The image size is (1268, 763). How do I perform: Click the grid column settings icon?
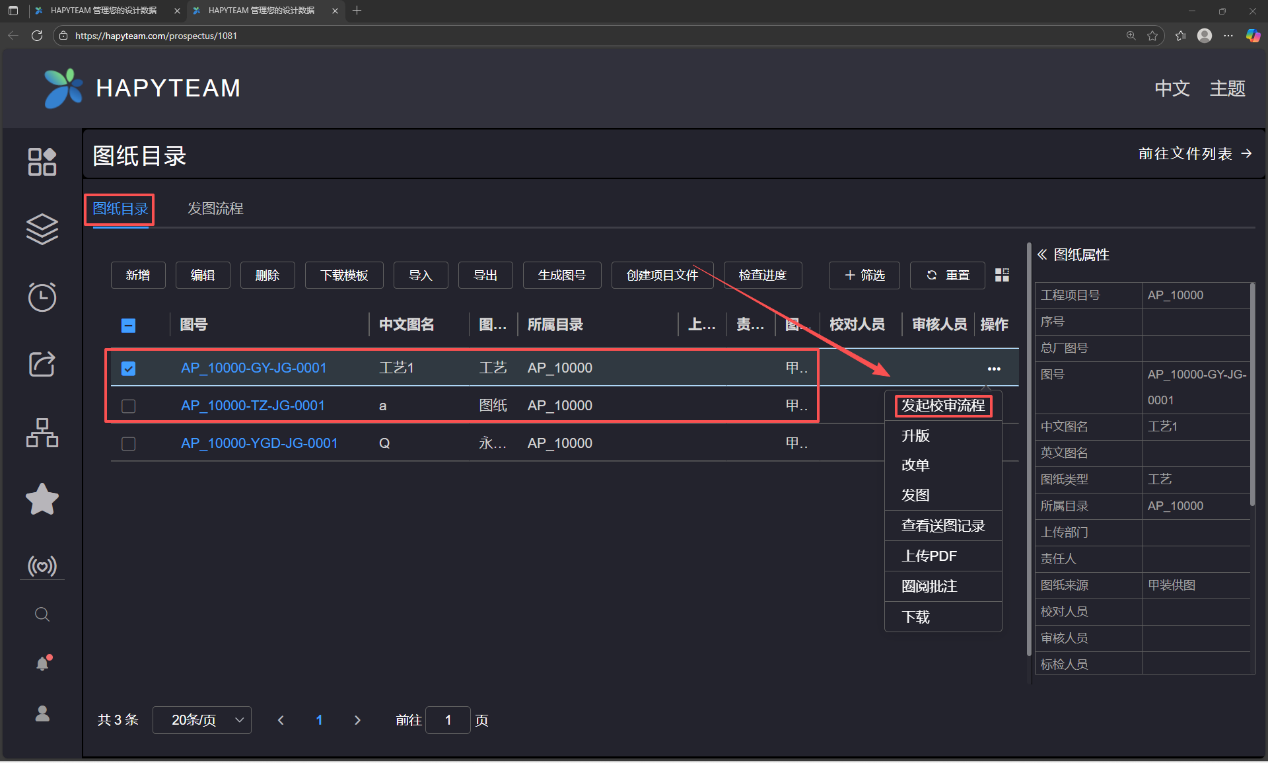[1002, 275]
